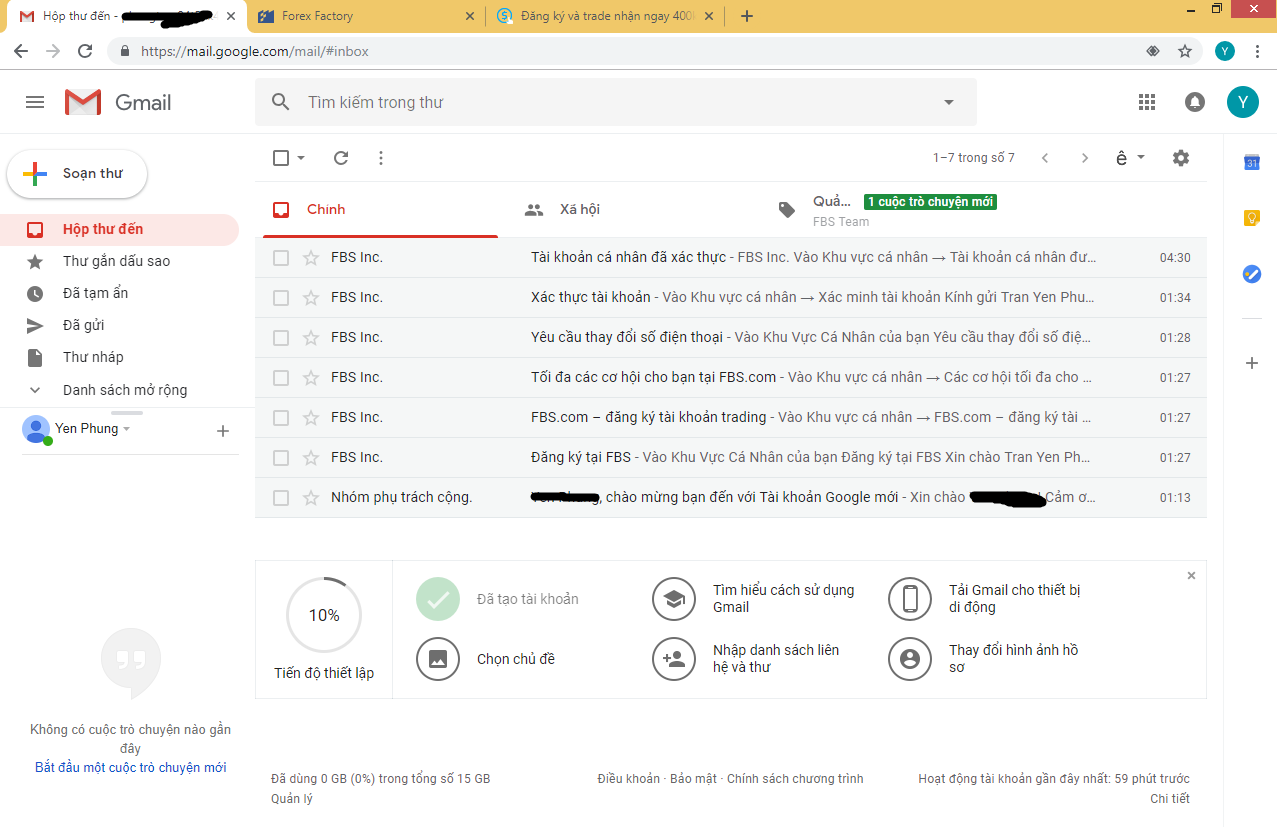Click the browser address bar URL
Screen dimensions: 1277x827
255,51
